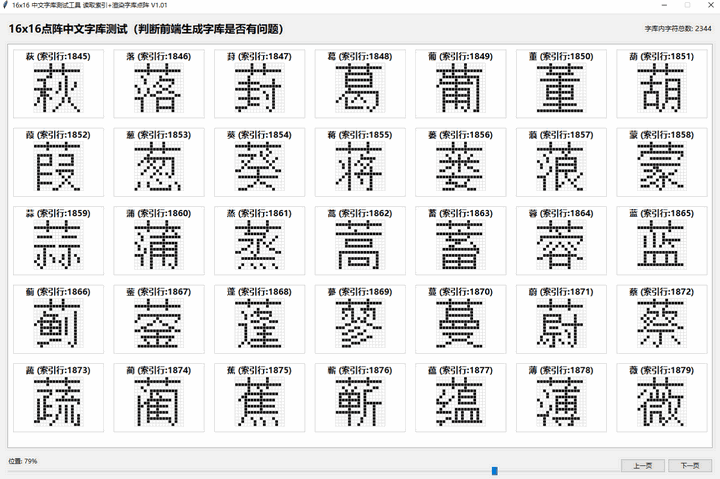
Task: Select glyph bitmap for index 1854
Action: point(259,167)
